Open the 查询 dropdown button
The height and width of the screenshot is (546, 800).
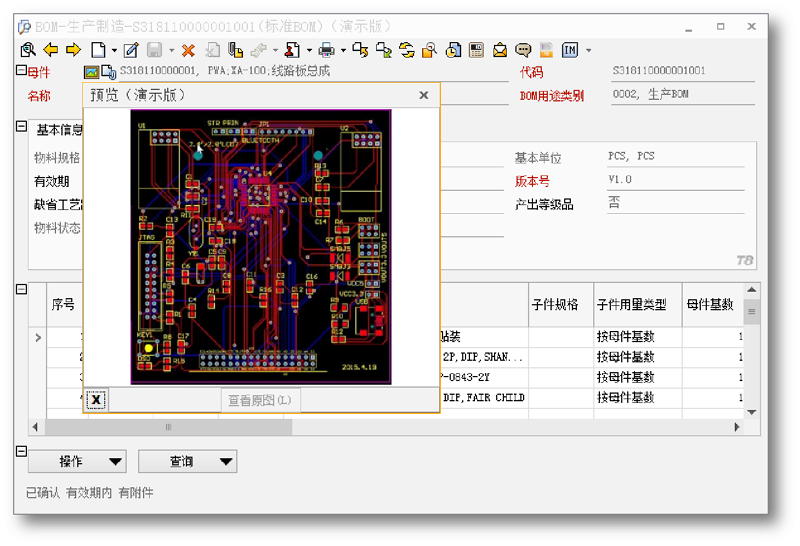(x=187, y=461)
